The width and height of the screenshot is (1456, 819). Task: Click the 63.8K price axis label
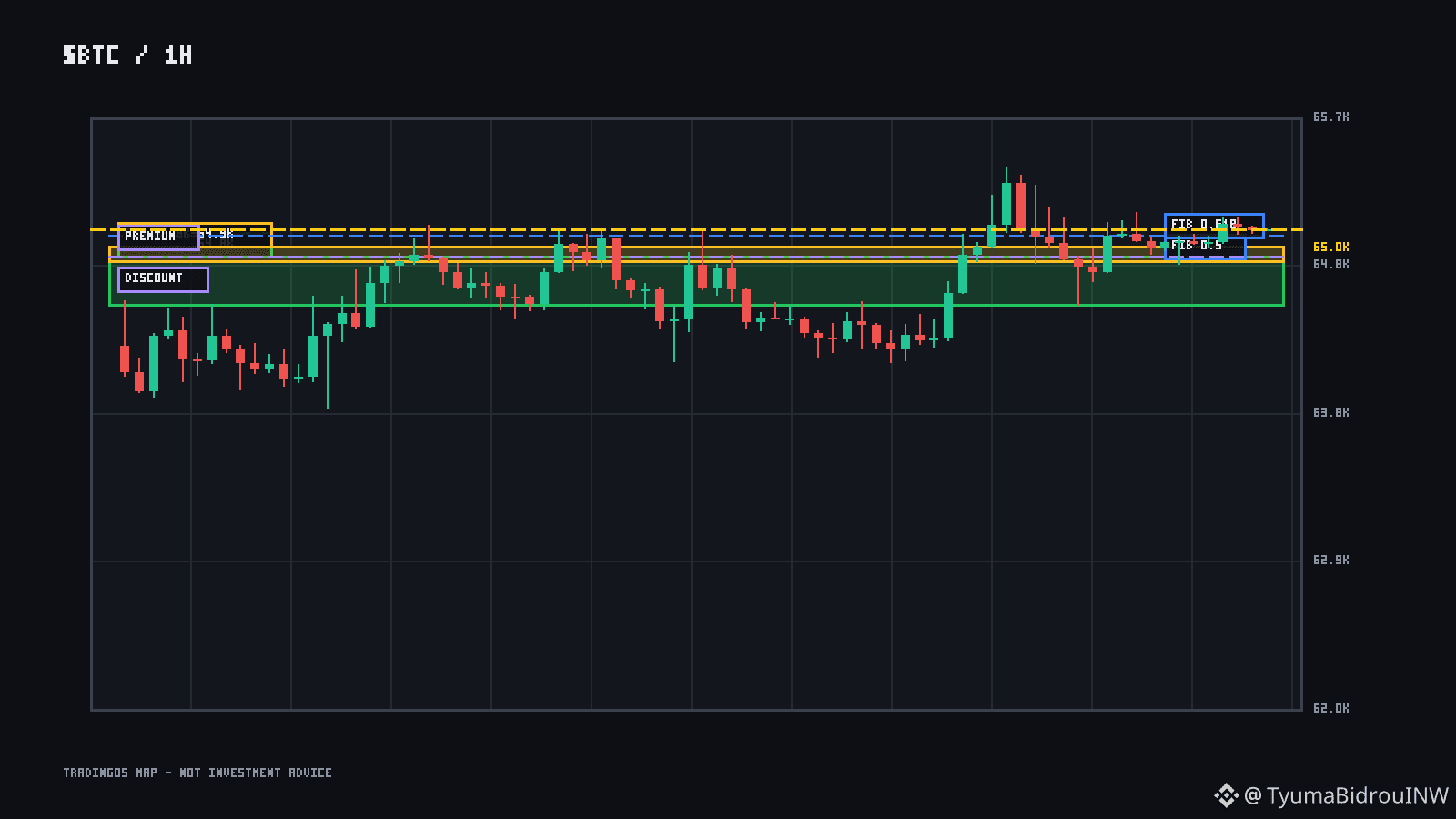1330,413
